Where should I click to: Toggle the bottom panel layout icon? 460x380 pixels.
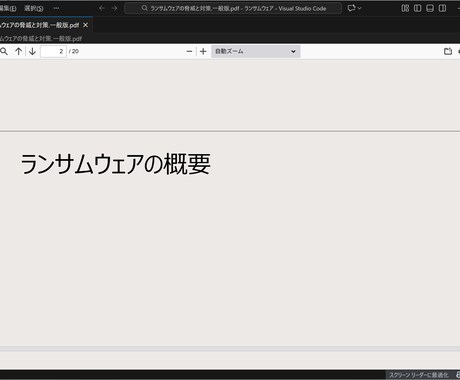click(x=430, y=8)
